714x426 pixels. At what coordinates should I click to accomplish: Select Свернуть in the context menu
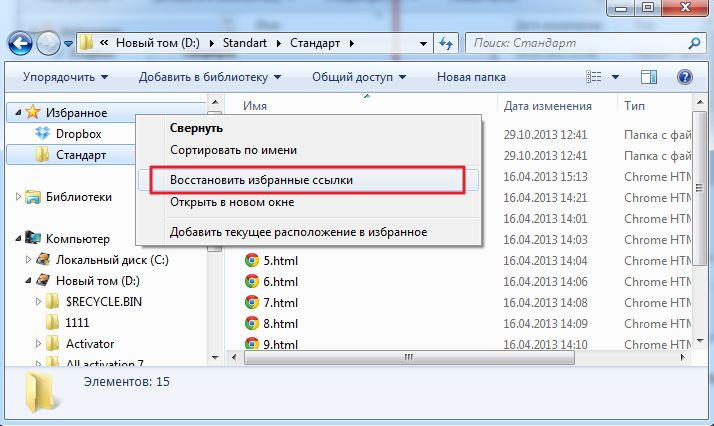pos(196,128)
